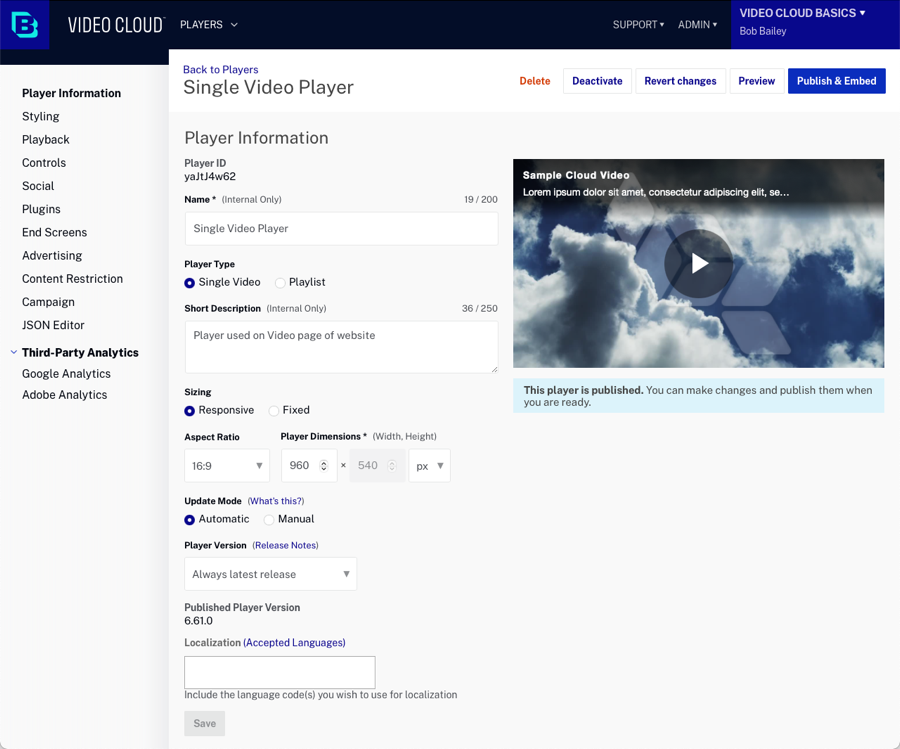Adjust the width 960 stepper arrows
900x749 pixels.
(324, 465)
